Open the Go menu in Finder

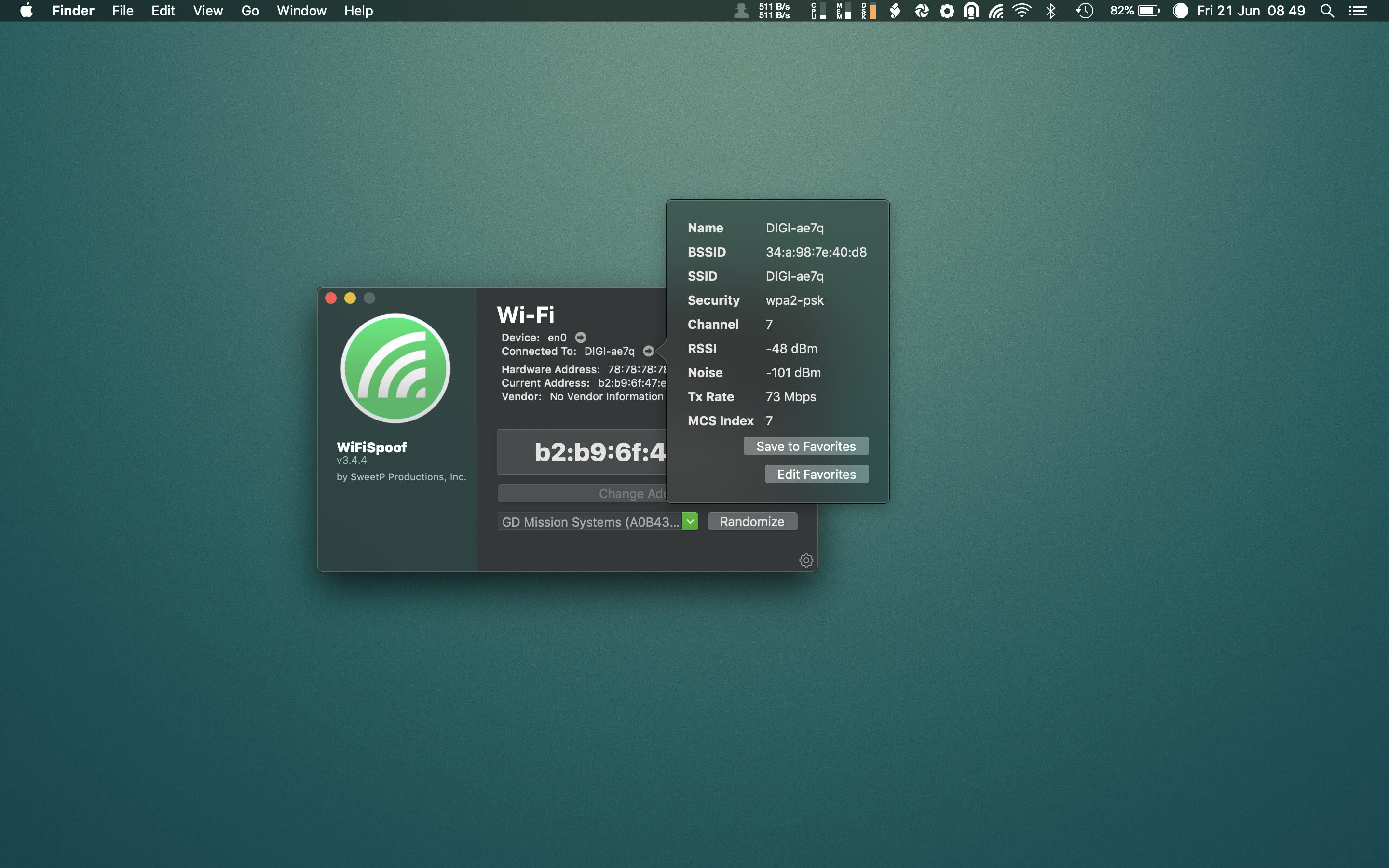pyautogui.click(x=250, y=10)
